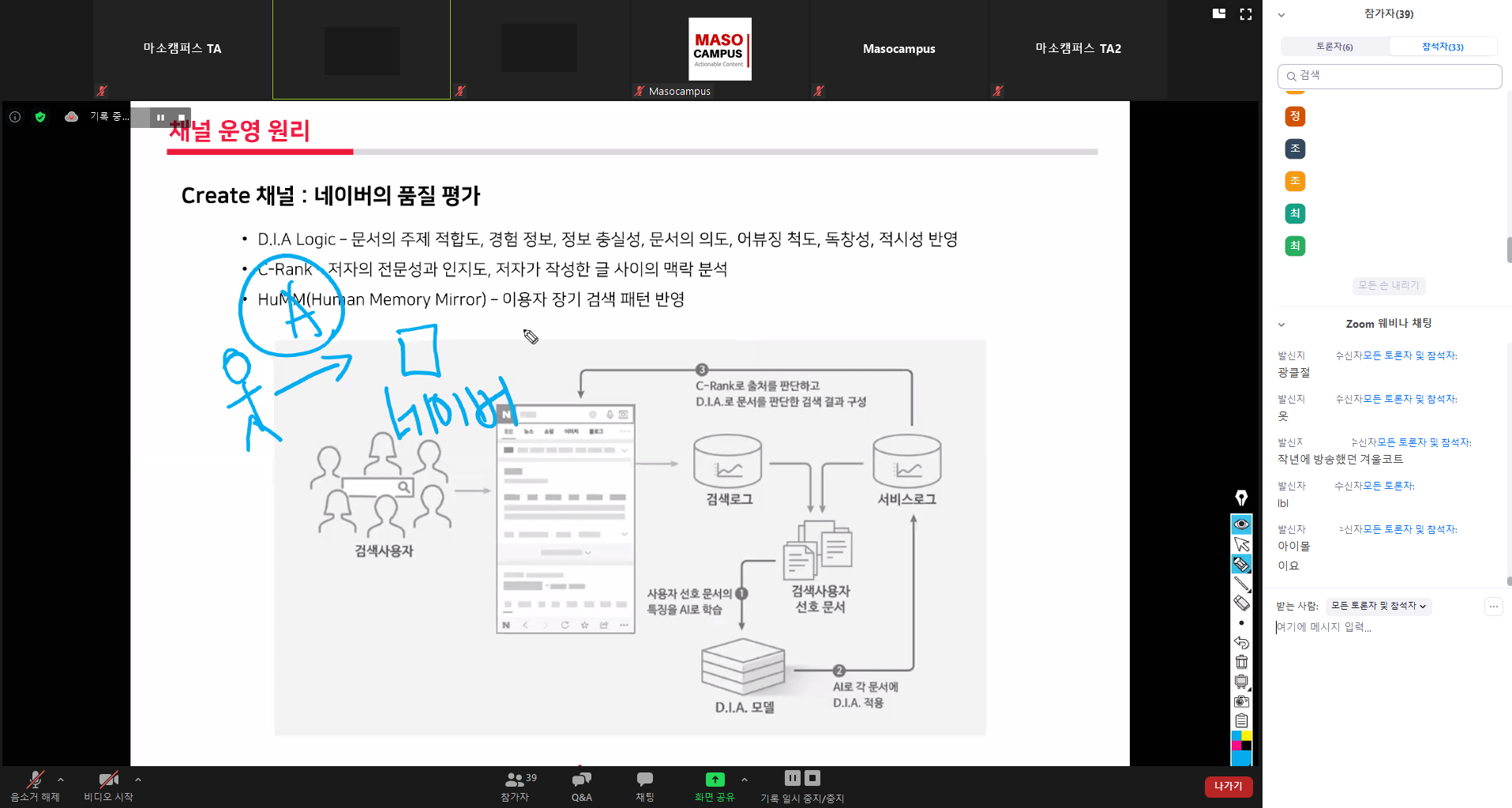The width and height of the screenshot is (1512, 808).
Task: Click the 모든 손 내리기 button
Action: pos(1389,285)
